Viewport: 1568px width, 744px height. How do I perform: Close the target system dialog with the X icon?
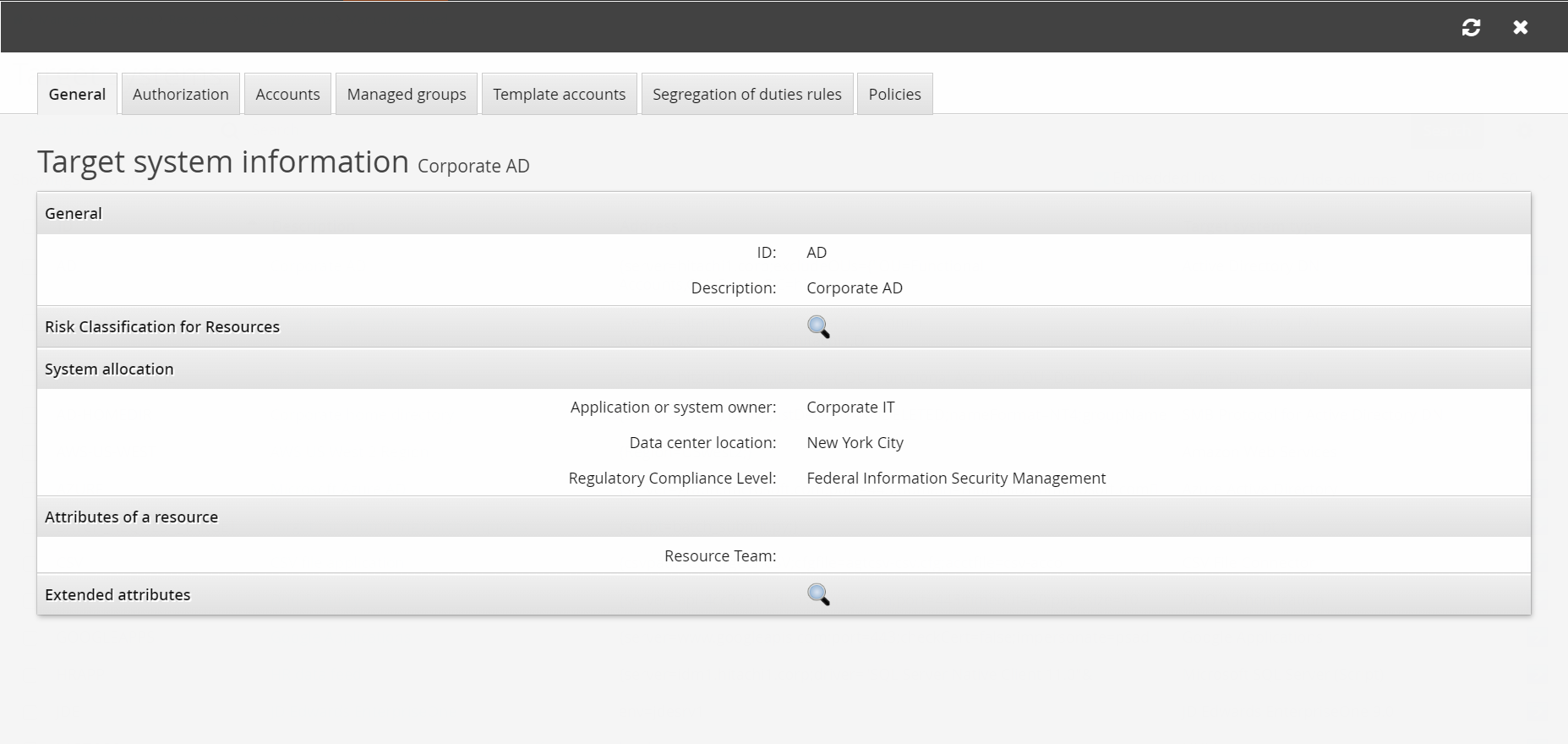[1520, 27]
